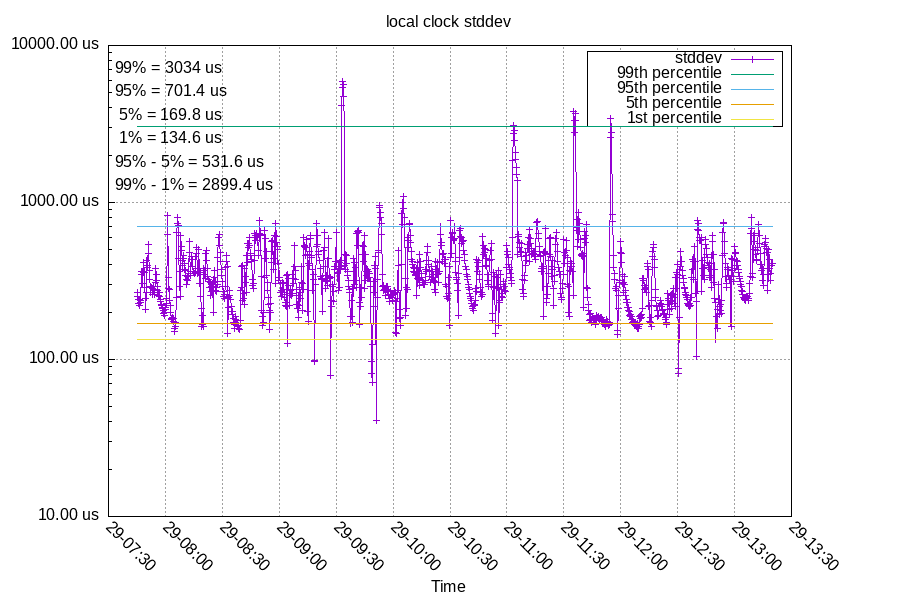Click the 29-10:00 time axis label
This screenshot has width=900, height=600.
(x=415, y=546)
